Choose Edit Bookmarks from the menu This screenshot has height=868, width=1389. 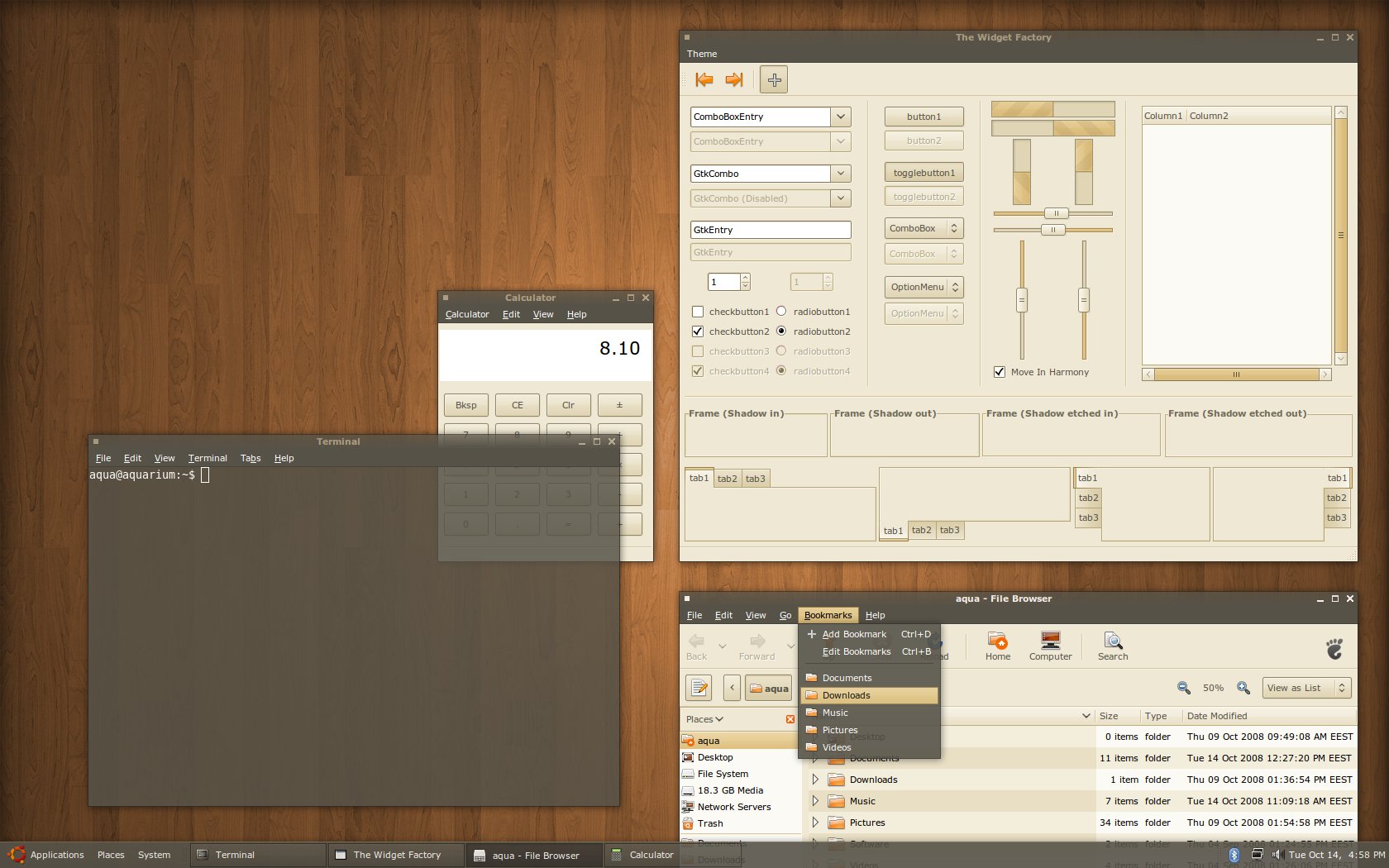pos(869,651)
